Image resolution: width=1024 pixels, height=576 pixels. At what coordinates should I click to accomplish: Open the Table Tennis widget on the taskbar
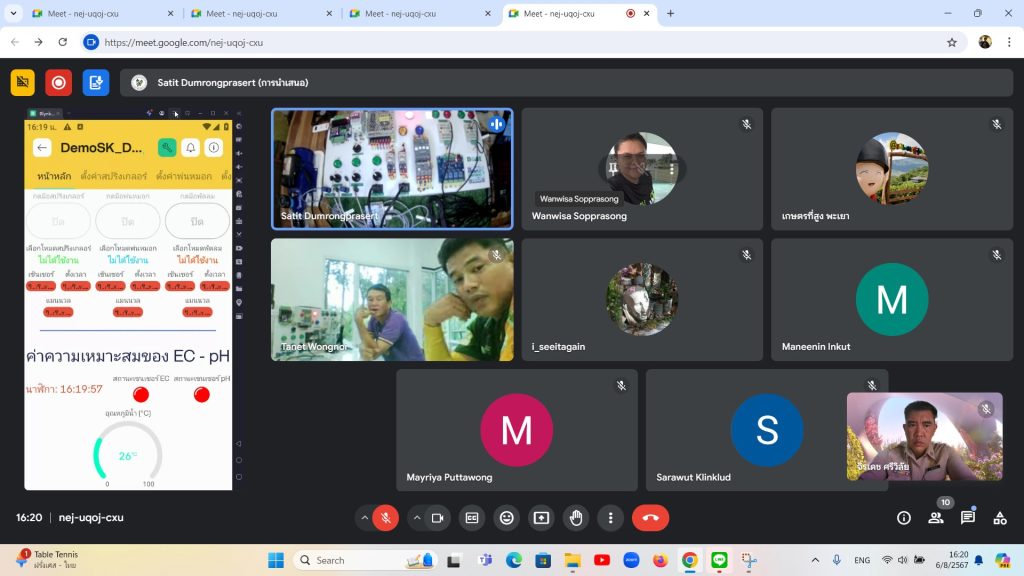(x=46, y=560)
